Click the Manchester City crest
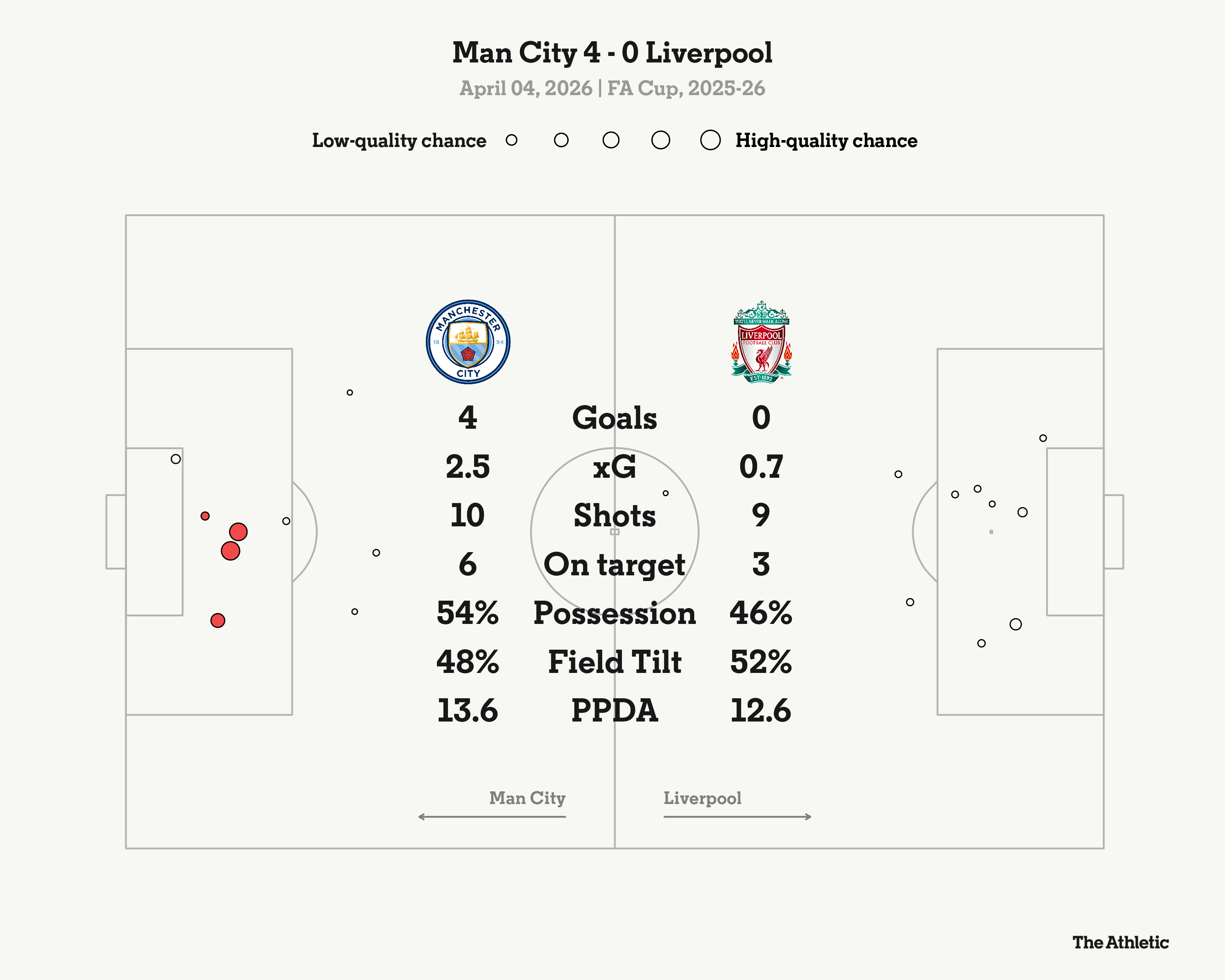Viewport: 1225px width, 980px height. coord(468,341)
